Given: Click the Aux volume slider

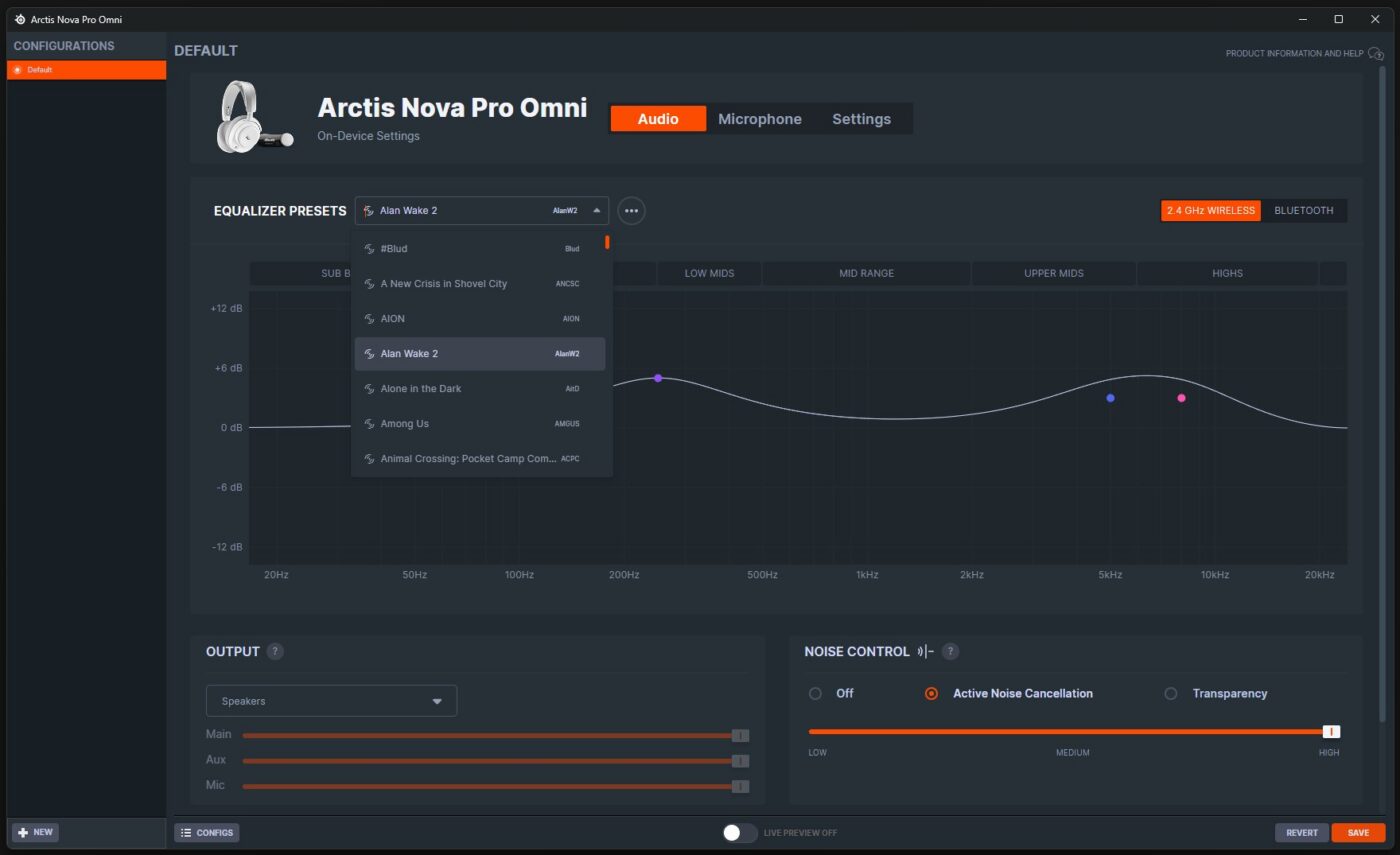Looking at the screenshot, I should click(495, 761).
